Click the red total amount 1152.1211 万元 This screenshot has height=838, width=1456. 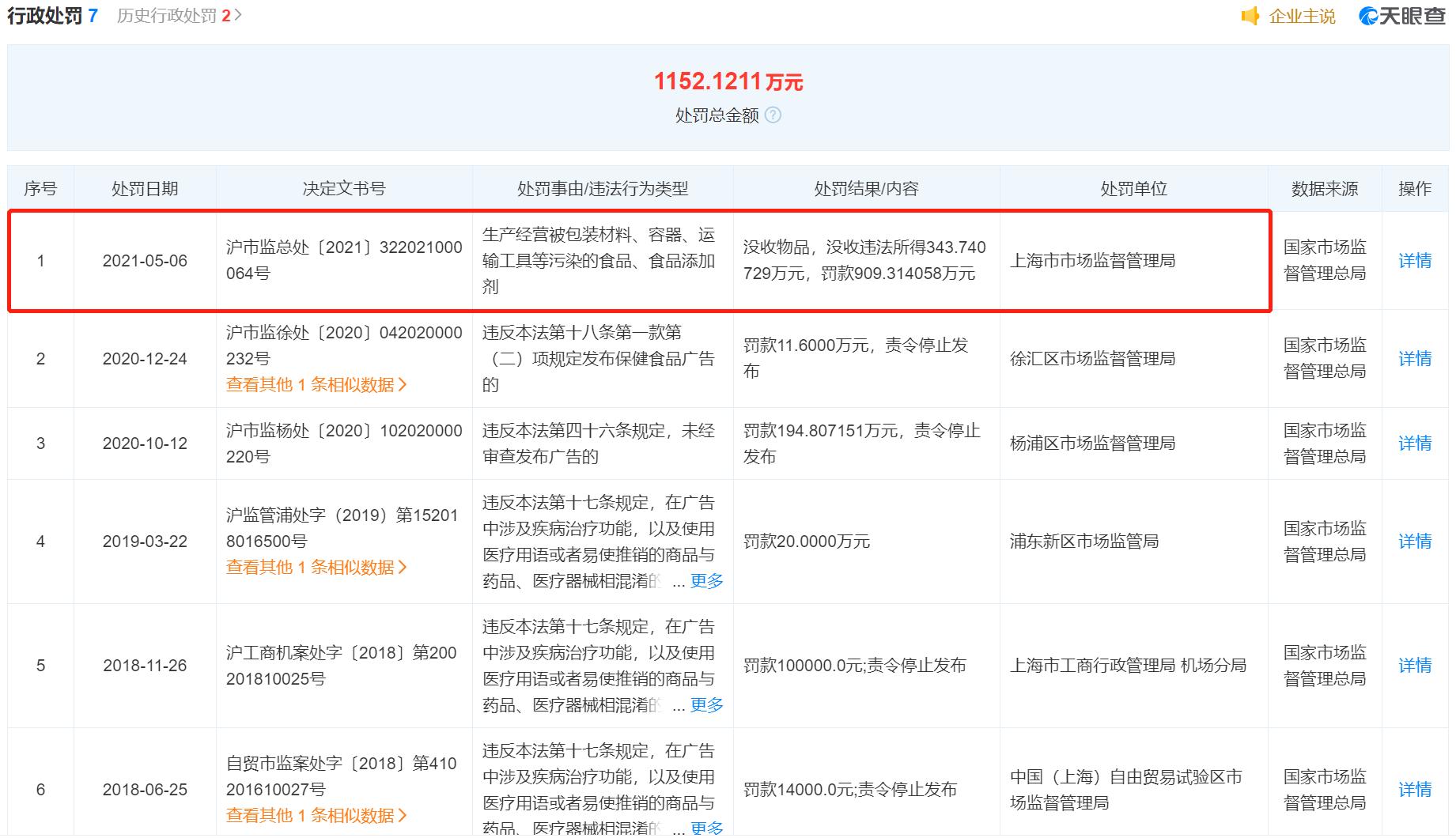[x=728, y=81]
